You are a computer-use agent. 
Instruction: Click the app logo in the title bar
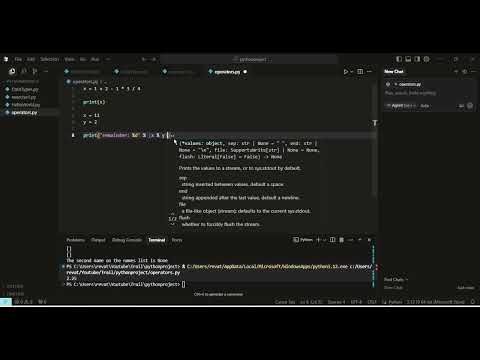[6, 59]
